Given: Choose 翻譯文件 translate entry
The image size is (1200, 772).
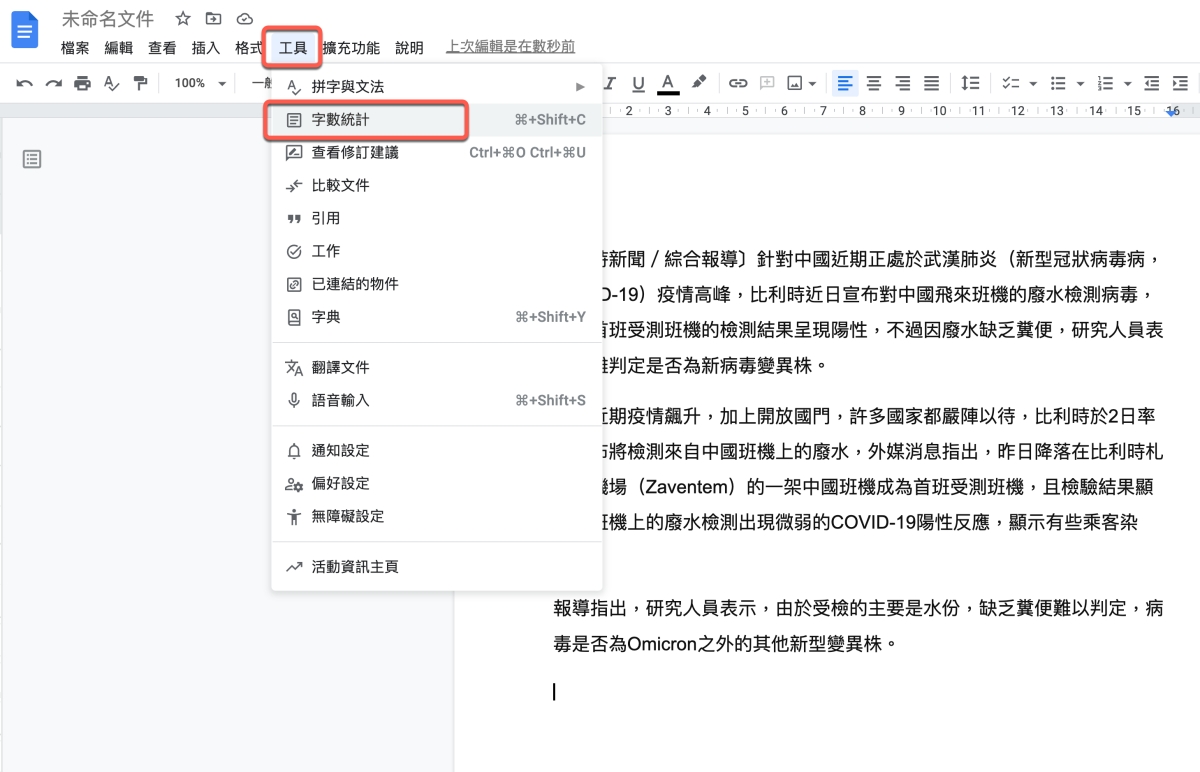Looking at the screenshot, I should [437, 368].
